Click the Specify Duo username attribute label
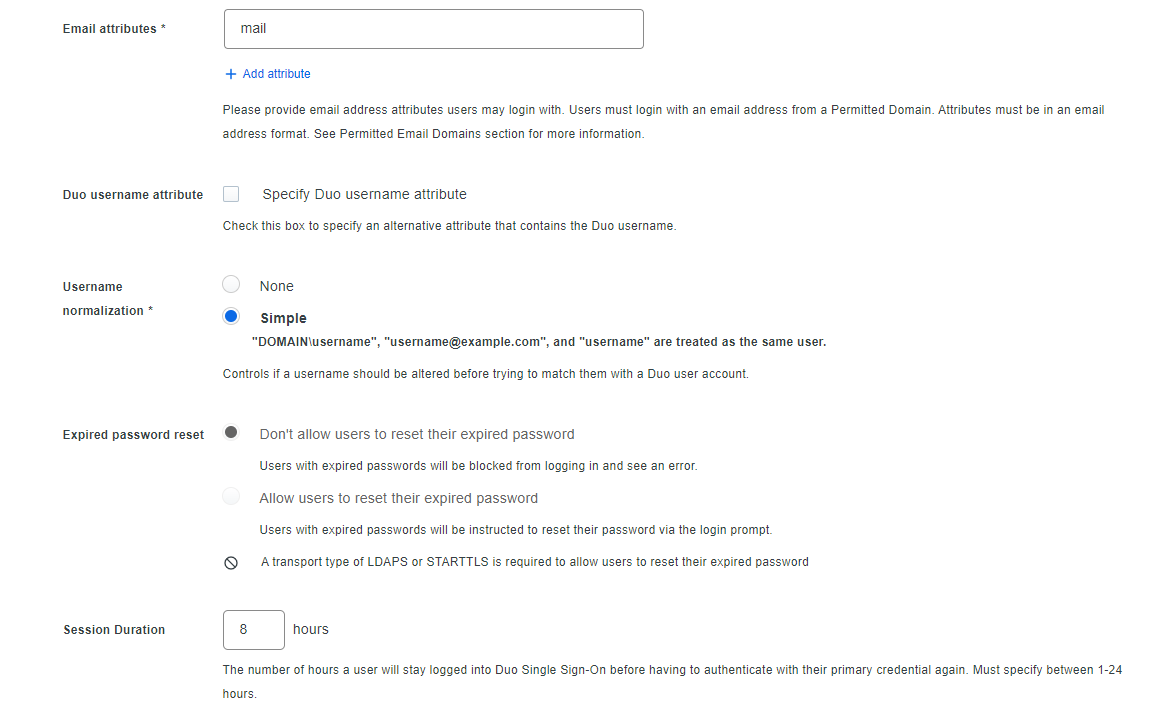1154x709 pixels. click(x=364, y=194)
